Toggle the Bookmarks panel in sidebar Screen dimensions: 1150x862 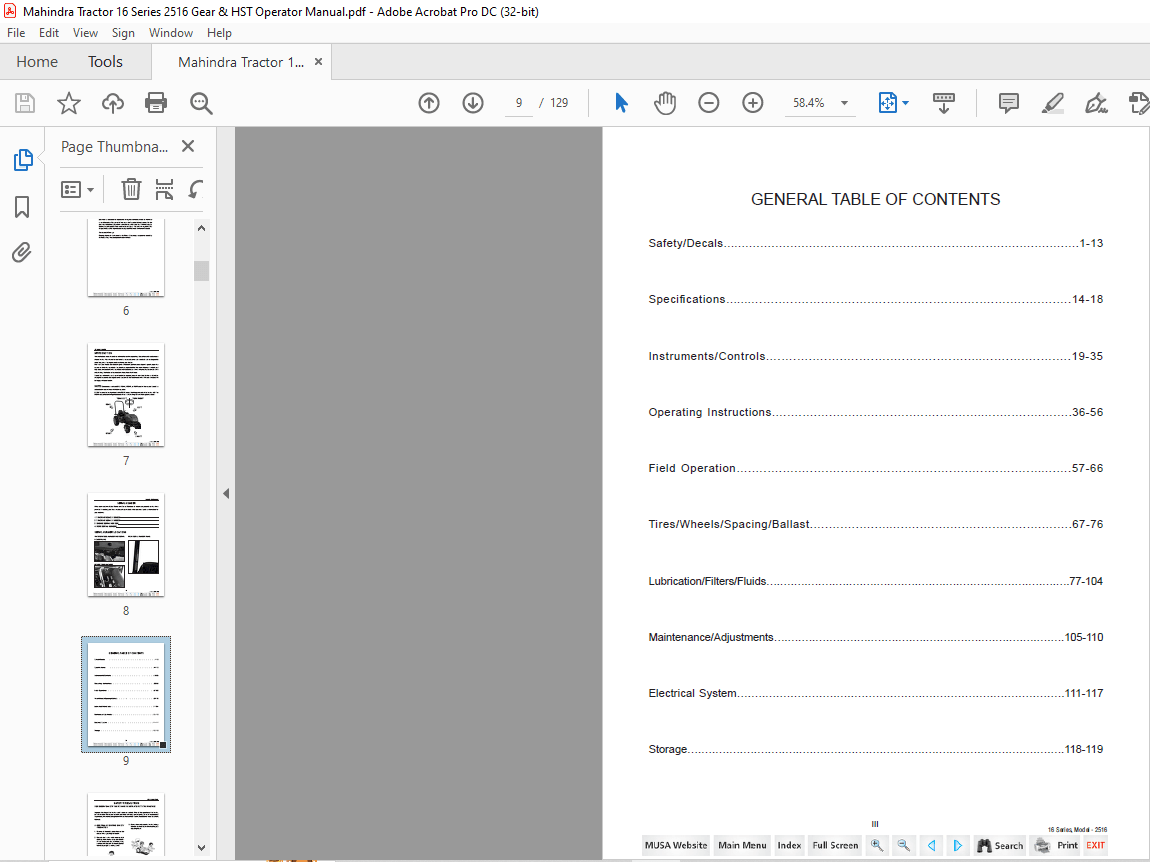click(x=22, y=207)
